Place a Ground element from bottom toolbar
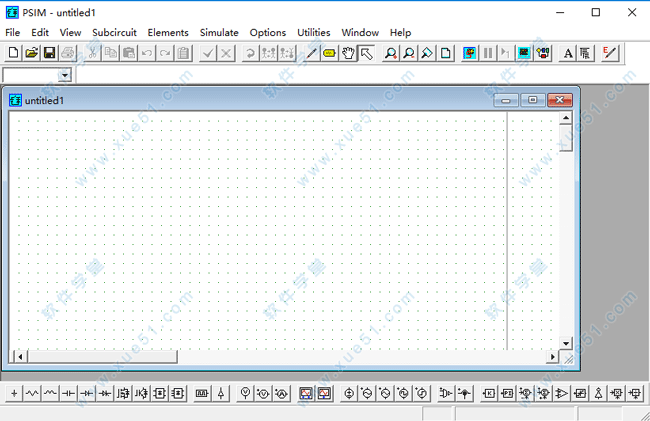Screen dimensions: 650x421 (14, 393)
